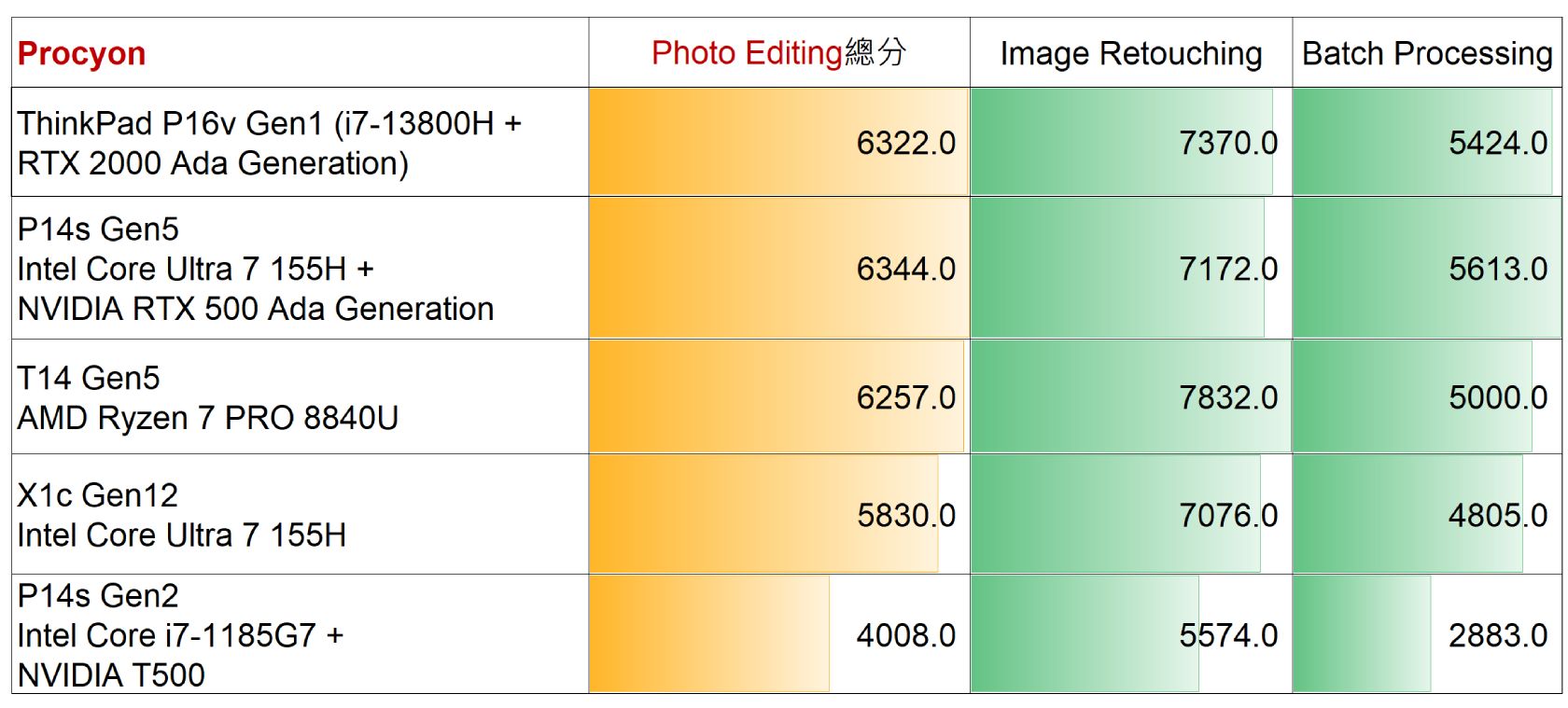1568x708 pixels.
Task: Select the Batch Processing column header
Action: pyautogui.click(x=1427, y=53)
